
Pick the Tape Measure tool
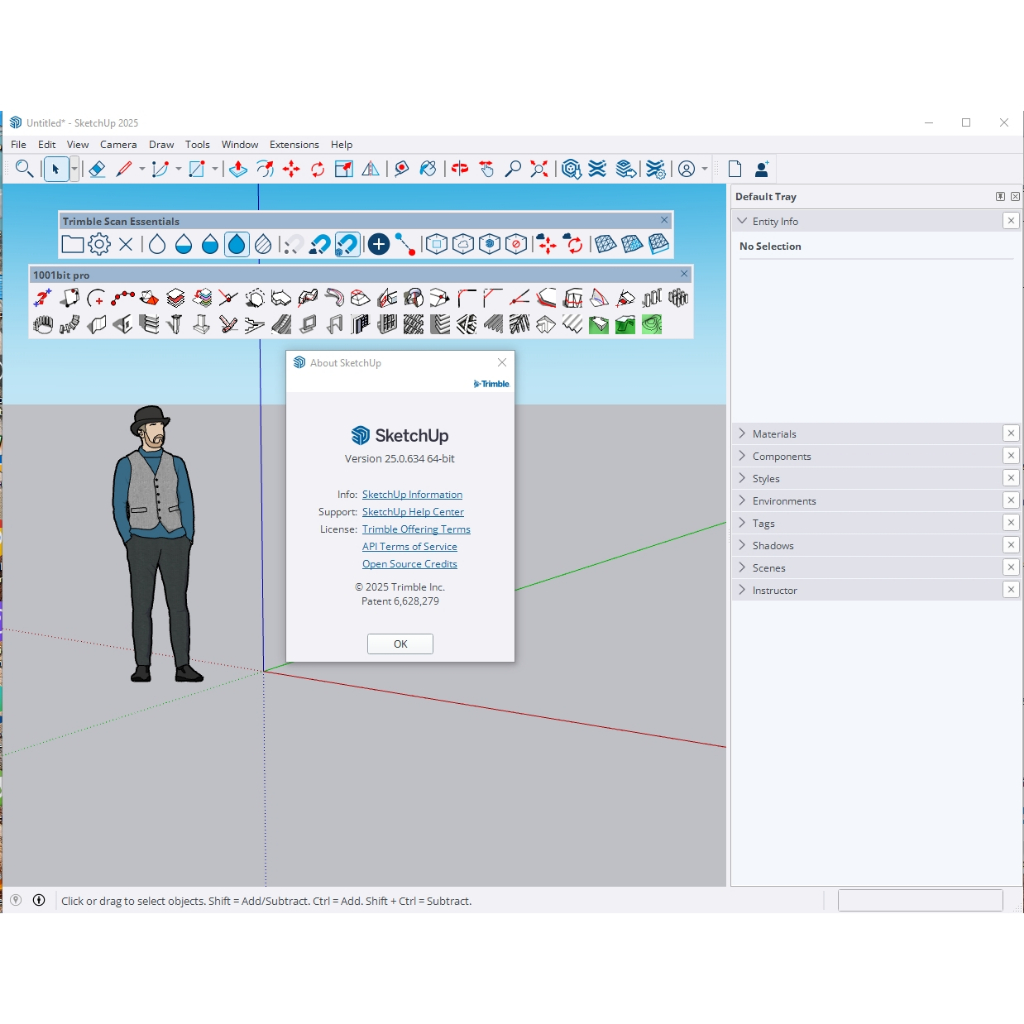click(x=402, y=169)
